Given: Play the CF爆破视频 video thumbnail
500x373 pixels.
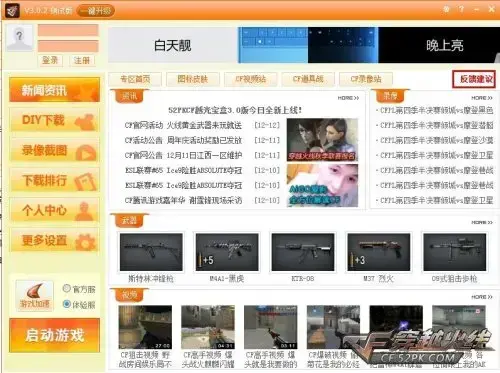Looking at the screenshot, I should (333, 327).
